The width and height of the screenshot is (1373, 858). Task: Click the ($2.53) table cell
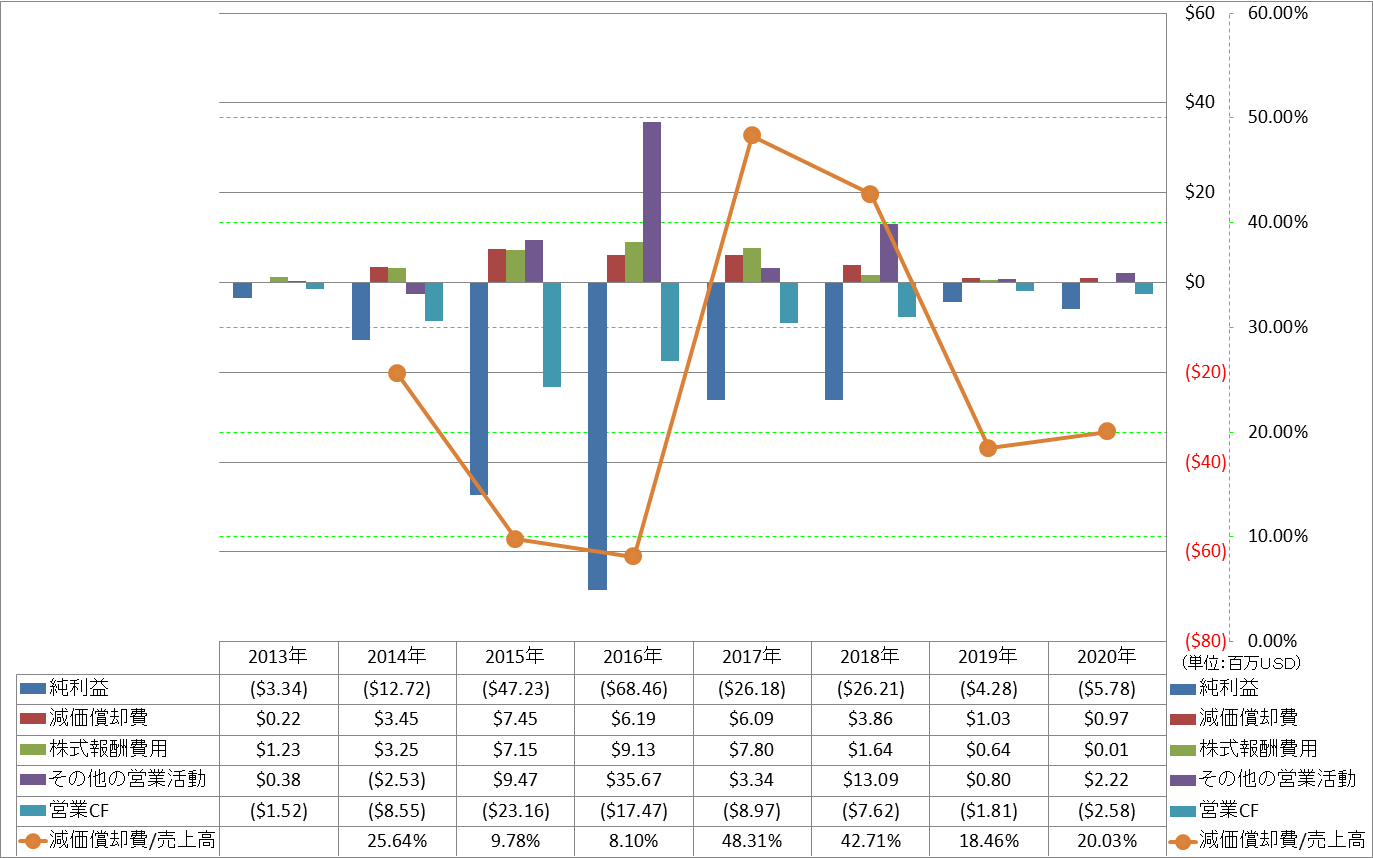tap(397, 780)
